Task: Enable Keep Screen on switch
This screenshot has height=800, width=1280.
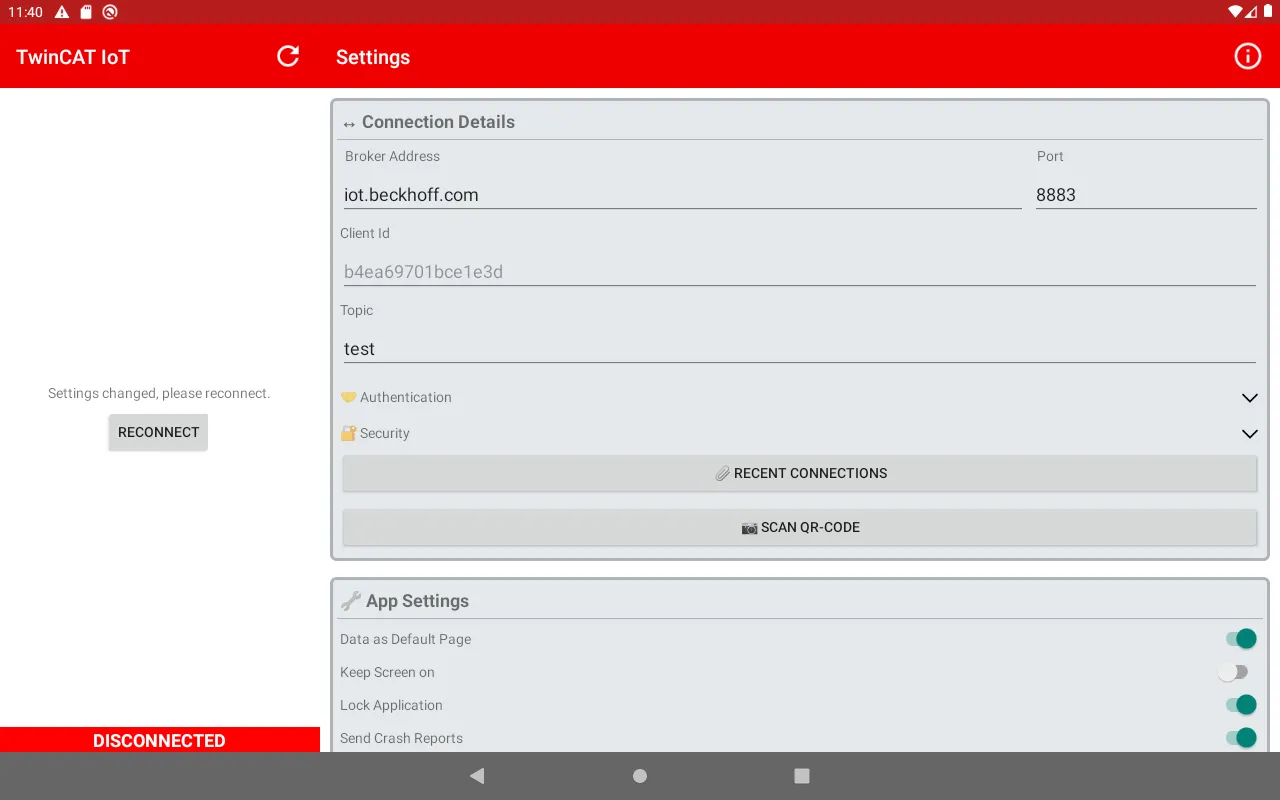Action: coord(1233,672)
